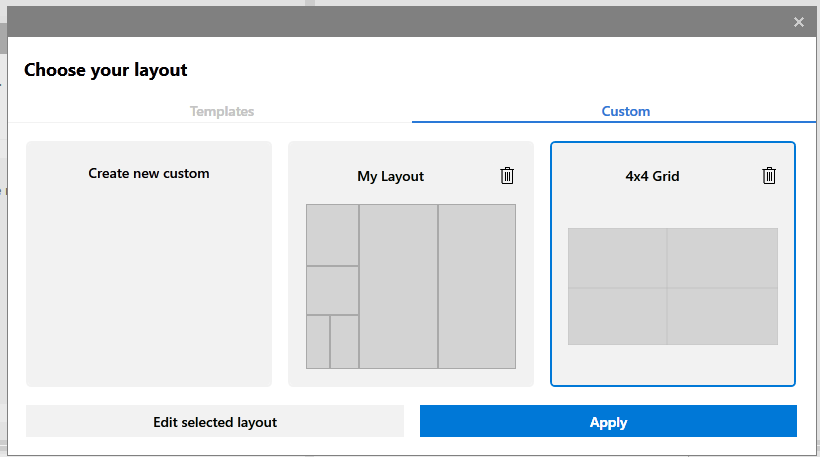
Task: Close the layout chooser dialog
Action: point(799,22)
